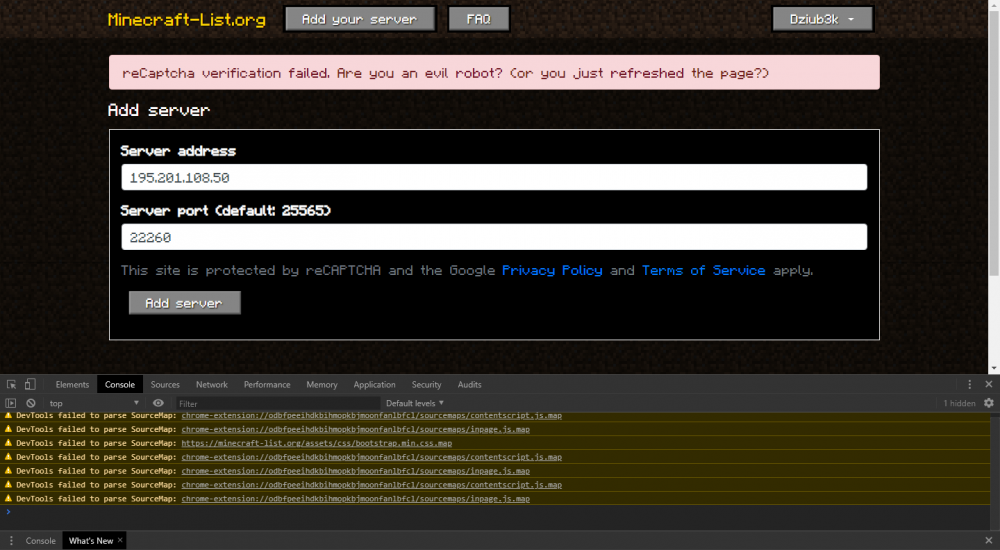
Task: Switch to the Console tab
Action: pos(120,385)
